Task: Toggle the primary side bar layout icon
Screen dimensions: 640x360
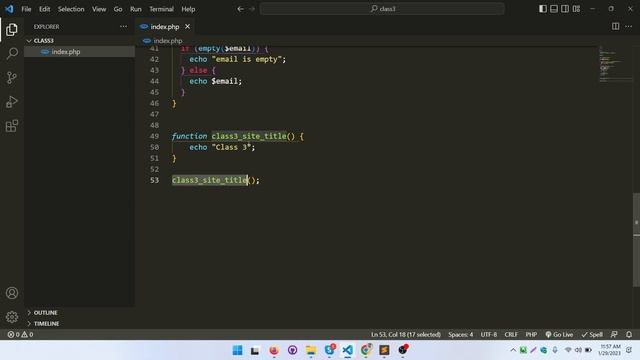Action: point(542,9)
